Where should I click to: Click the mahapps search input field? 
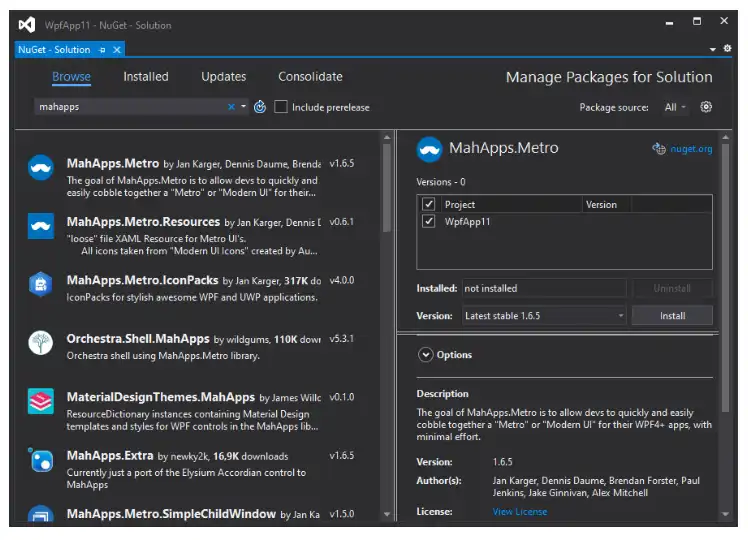(130, 107)
